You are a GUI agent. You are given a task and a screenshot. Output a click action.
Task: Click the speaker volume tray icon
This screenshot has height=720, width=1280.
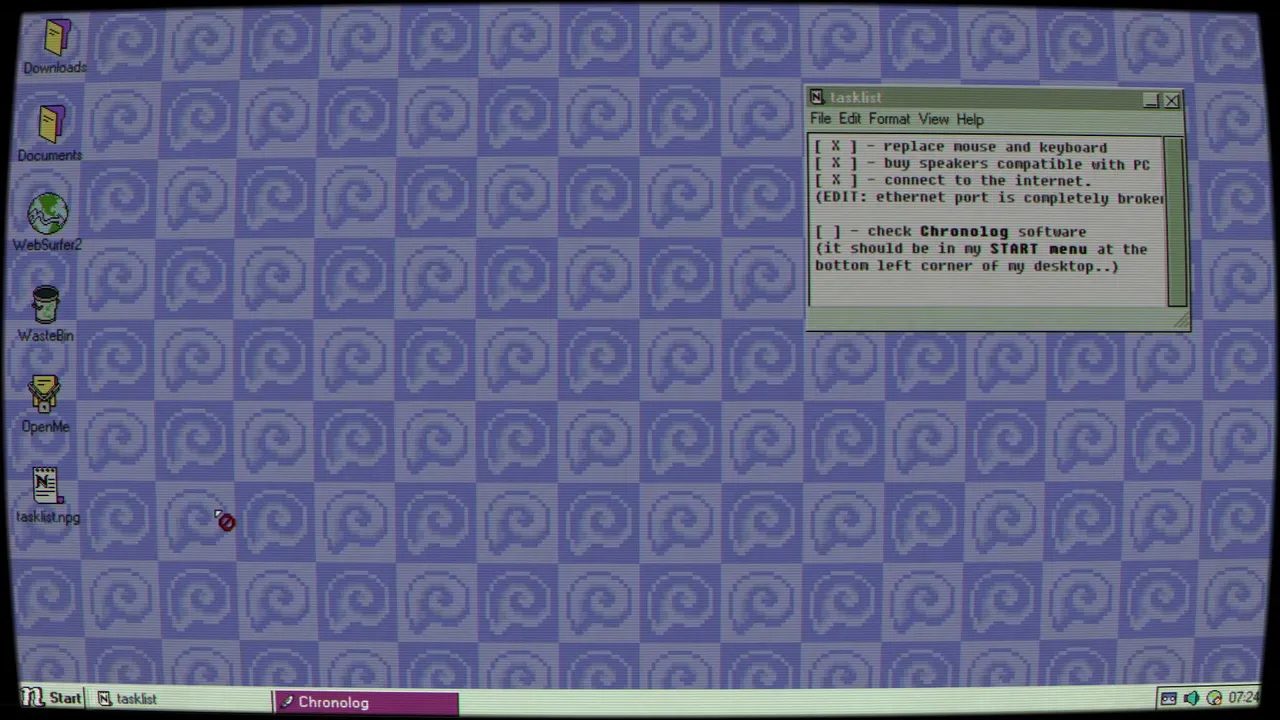(1191, 698)
